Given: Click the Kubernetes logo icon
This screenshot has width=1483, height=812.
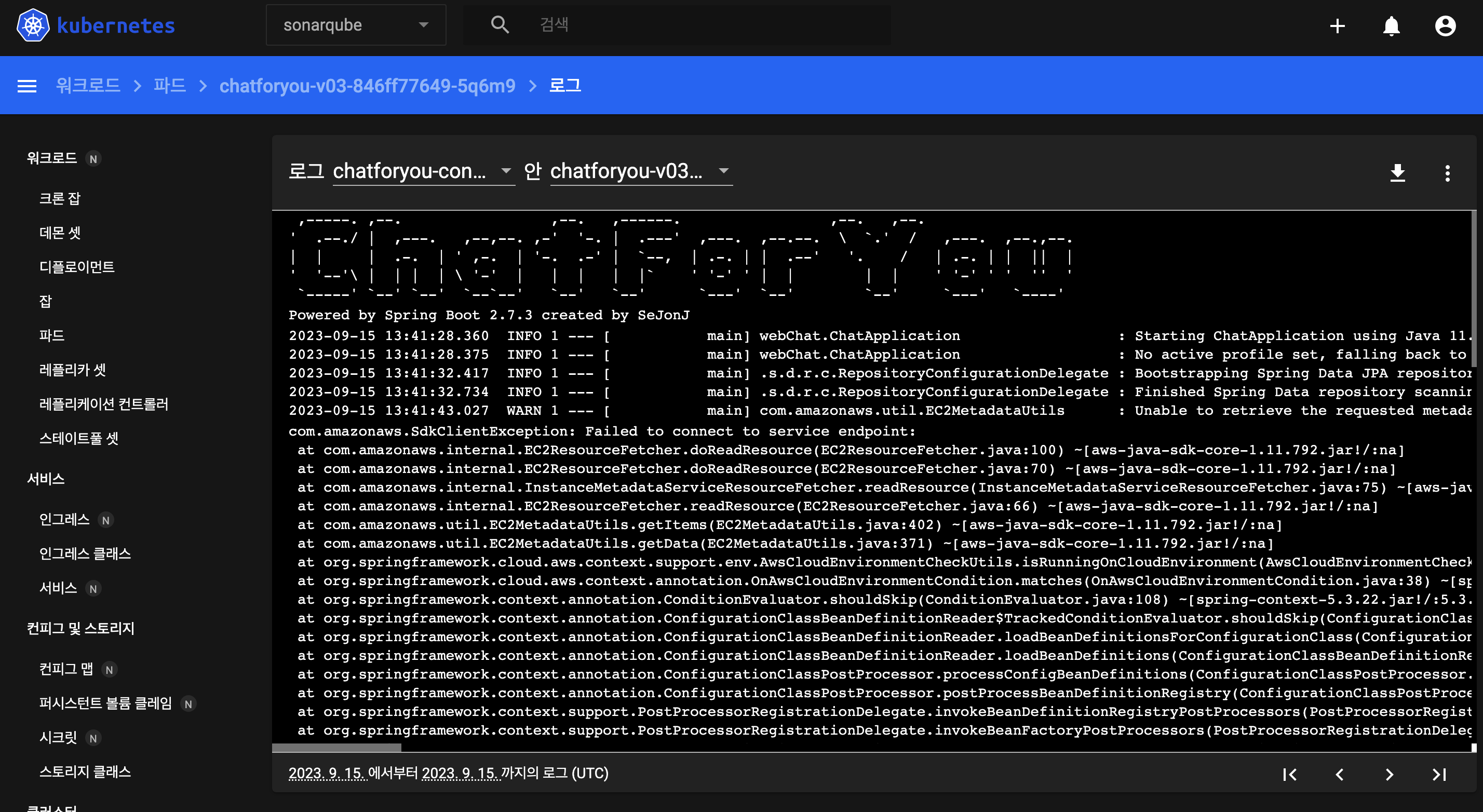Looking at the screenshot, I should click(33, 25).
